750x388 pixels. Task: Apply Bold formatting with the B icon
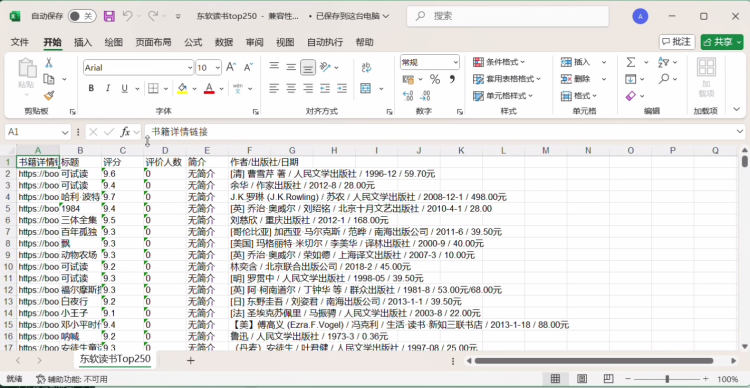click(x=91, y=89)
